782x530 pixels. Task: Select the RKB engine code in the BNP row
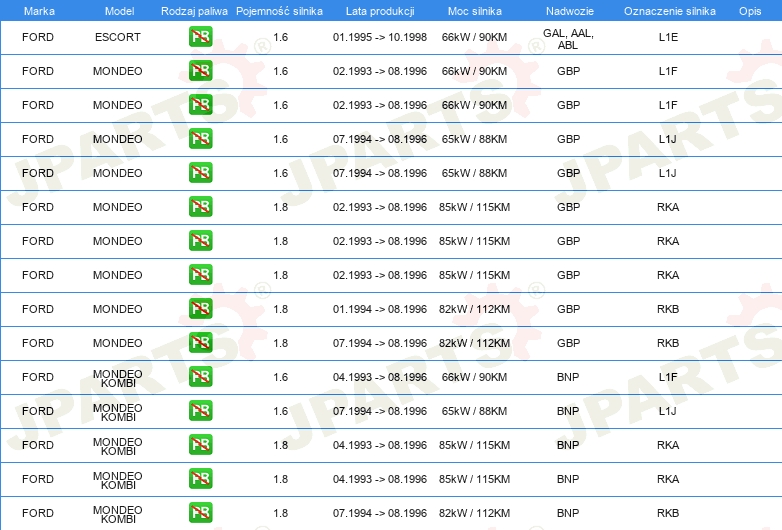[668, 513]
